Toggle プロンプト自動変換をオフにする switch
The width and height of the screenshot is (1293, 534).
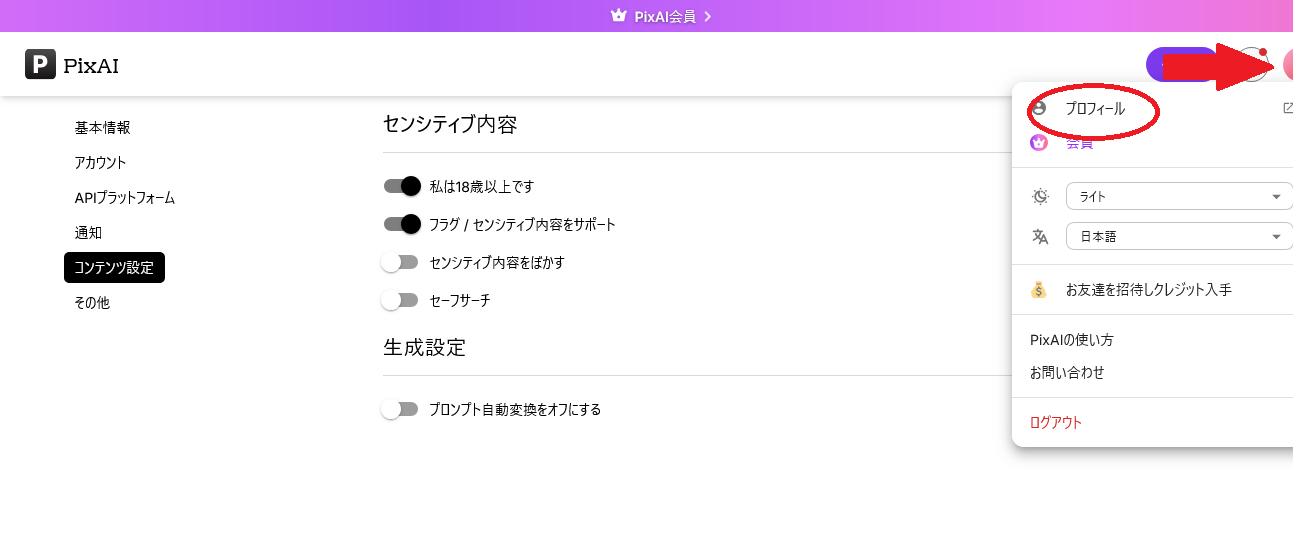pos(400,409)
